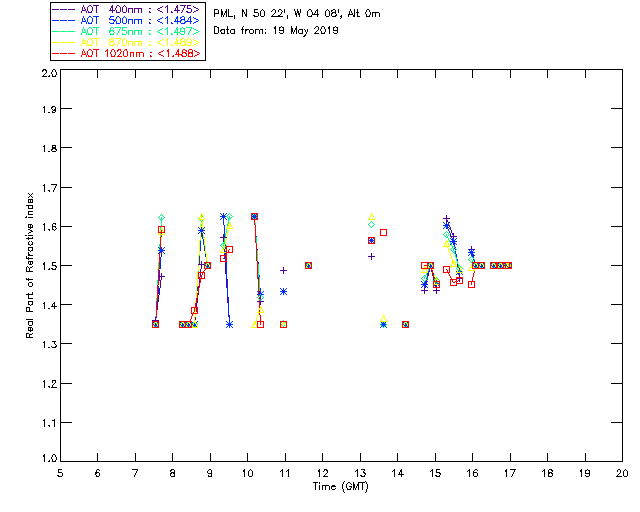Click the y-axis tick label 1.1
This screenshot has width=640, height=512.
[49, 423]
